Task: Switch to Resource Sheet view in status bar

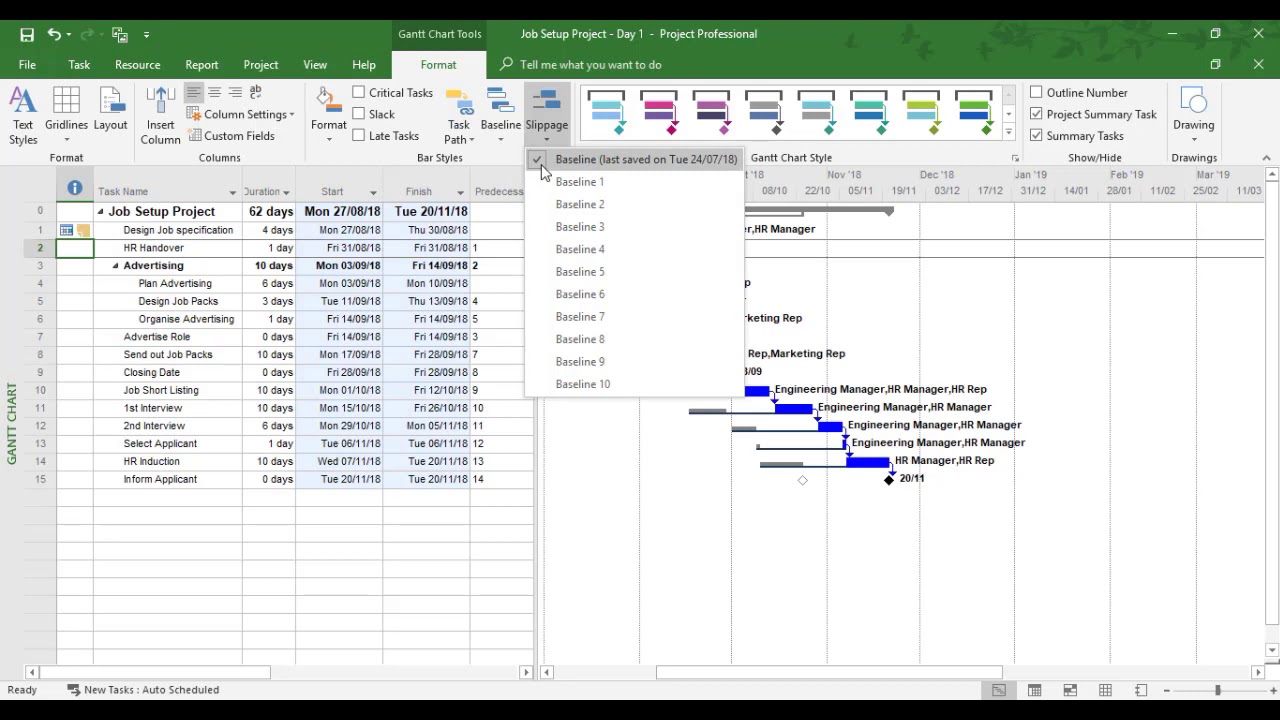Action: click(x=1105, y=690)
